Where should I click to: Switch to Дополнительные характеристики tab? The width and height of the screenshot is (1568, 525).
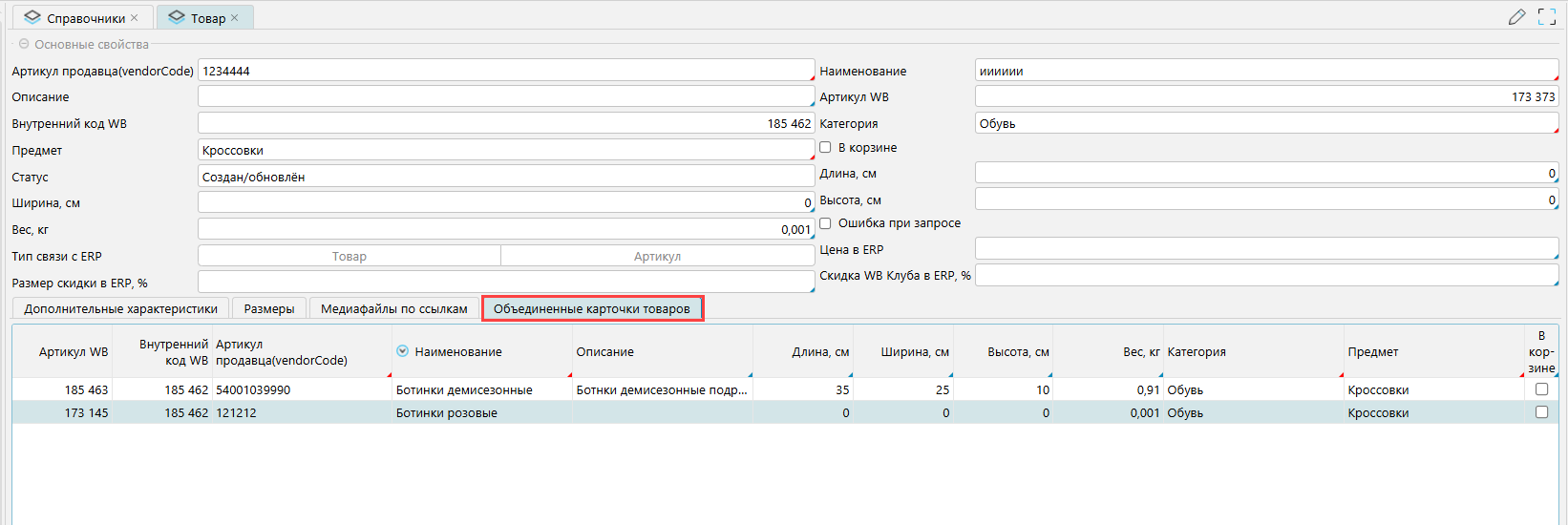(120, 308)
